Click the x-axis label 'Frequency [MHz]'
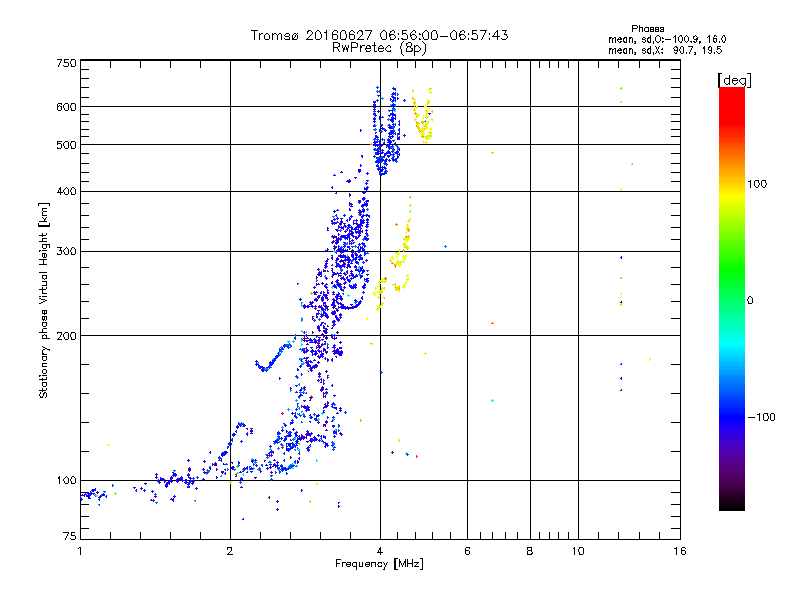 click(379, 564)
